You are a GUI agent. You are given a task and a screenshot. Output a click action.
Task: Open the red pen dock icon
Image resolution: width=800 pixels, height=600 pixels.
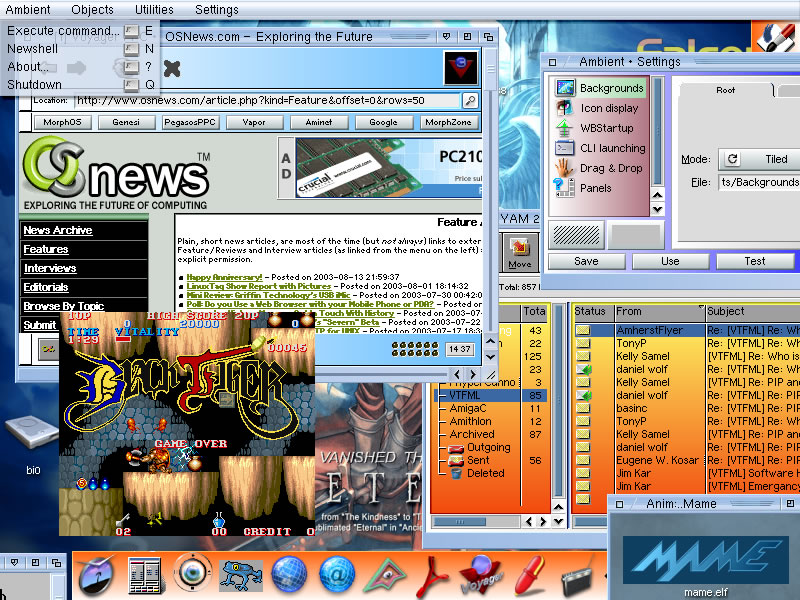[530, 577]
